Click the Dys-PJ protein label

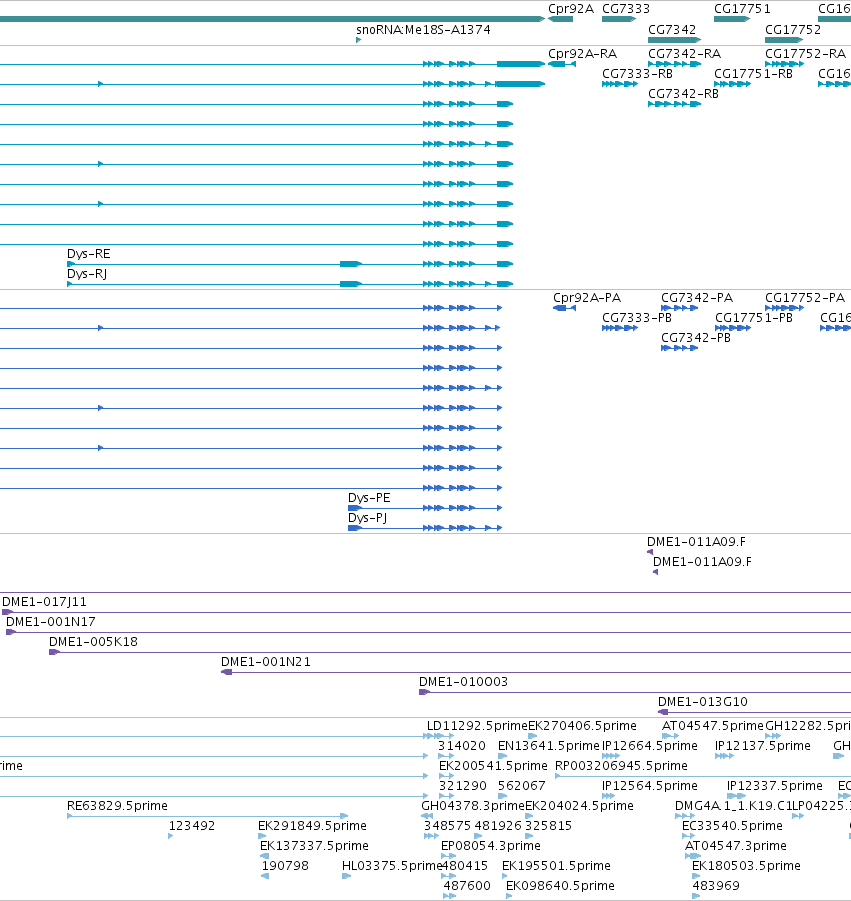click(367, 518)
